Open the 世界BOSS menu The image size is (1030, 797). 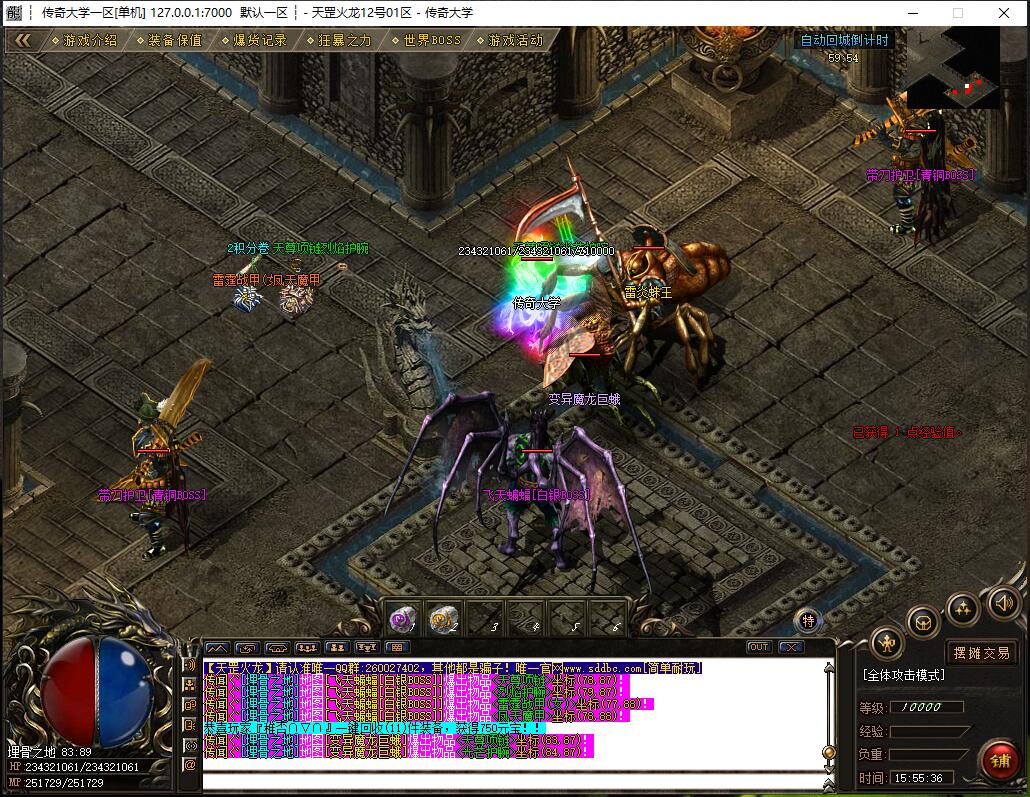[x=426, y=40]
